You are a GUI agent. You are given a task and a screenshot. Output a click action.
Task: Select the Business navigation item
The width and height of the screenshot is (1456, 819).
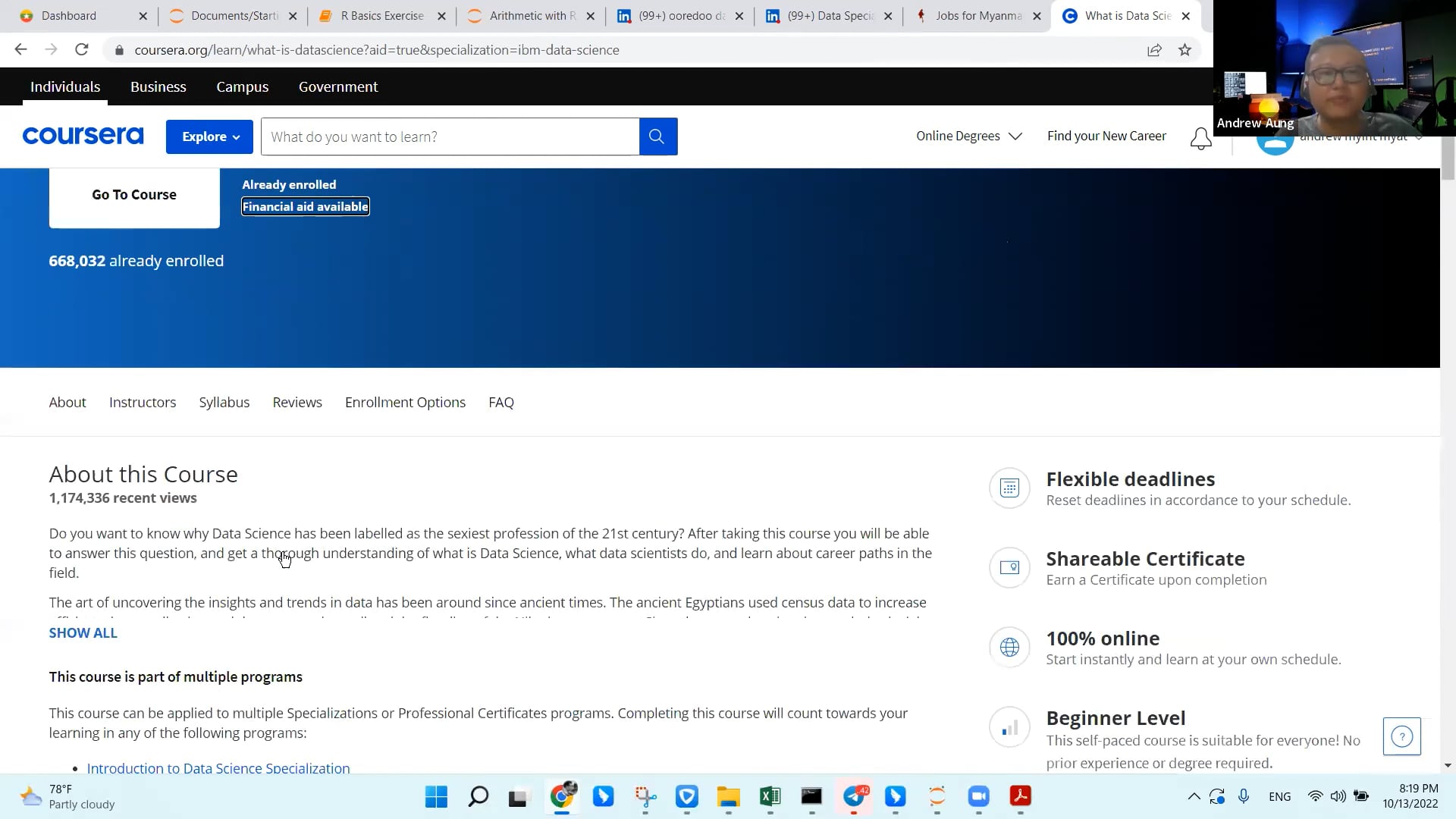click(x=158, y=87)
